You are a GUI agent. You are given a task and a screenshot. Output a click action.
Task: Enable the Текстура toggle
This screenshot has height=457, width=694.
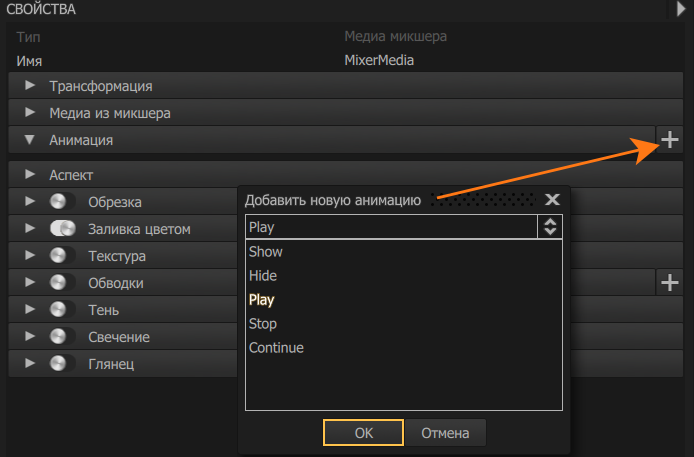[x=63, y=256]
